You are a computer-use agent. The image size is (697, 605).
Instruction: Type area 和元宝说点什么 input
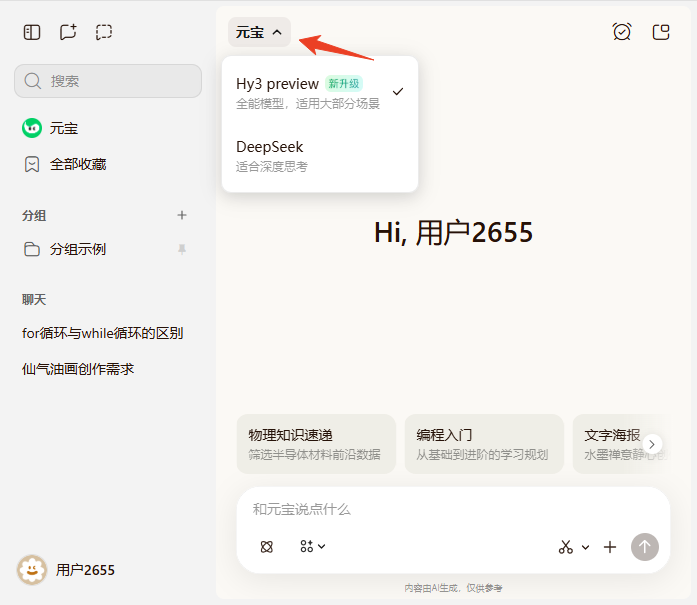453,509
